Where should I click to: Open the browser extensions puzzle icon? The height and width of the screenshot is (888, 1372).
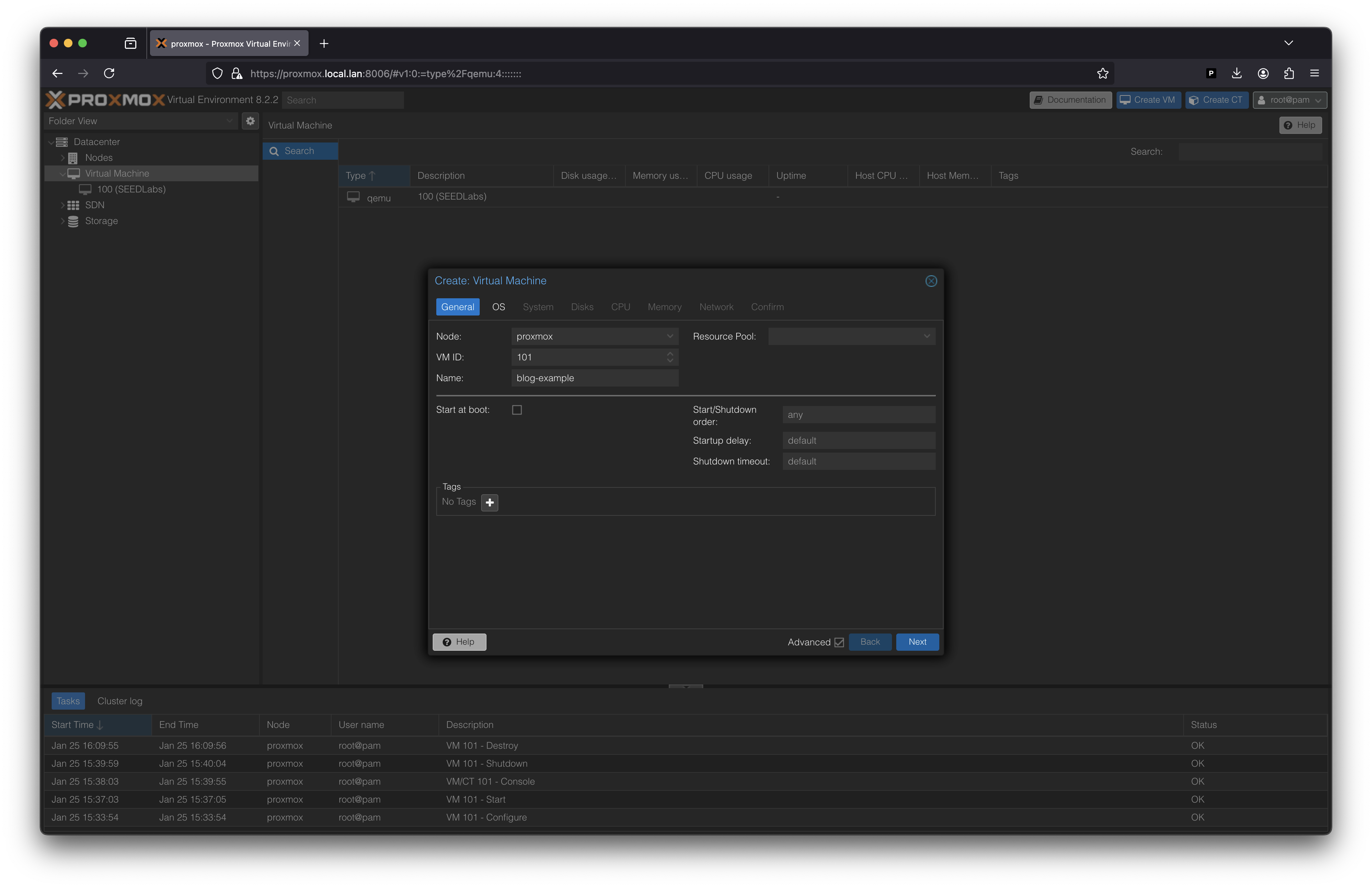click(1289, 73)
